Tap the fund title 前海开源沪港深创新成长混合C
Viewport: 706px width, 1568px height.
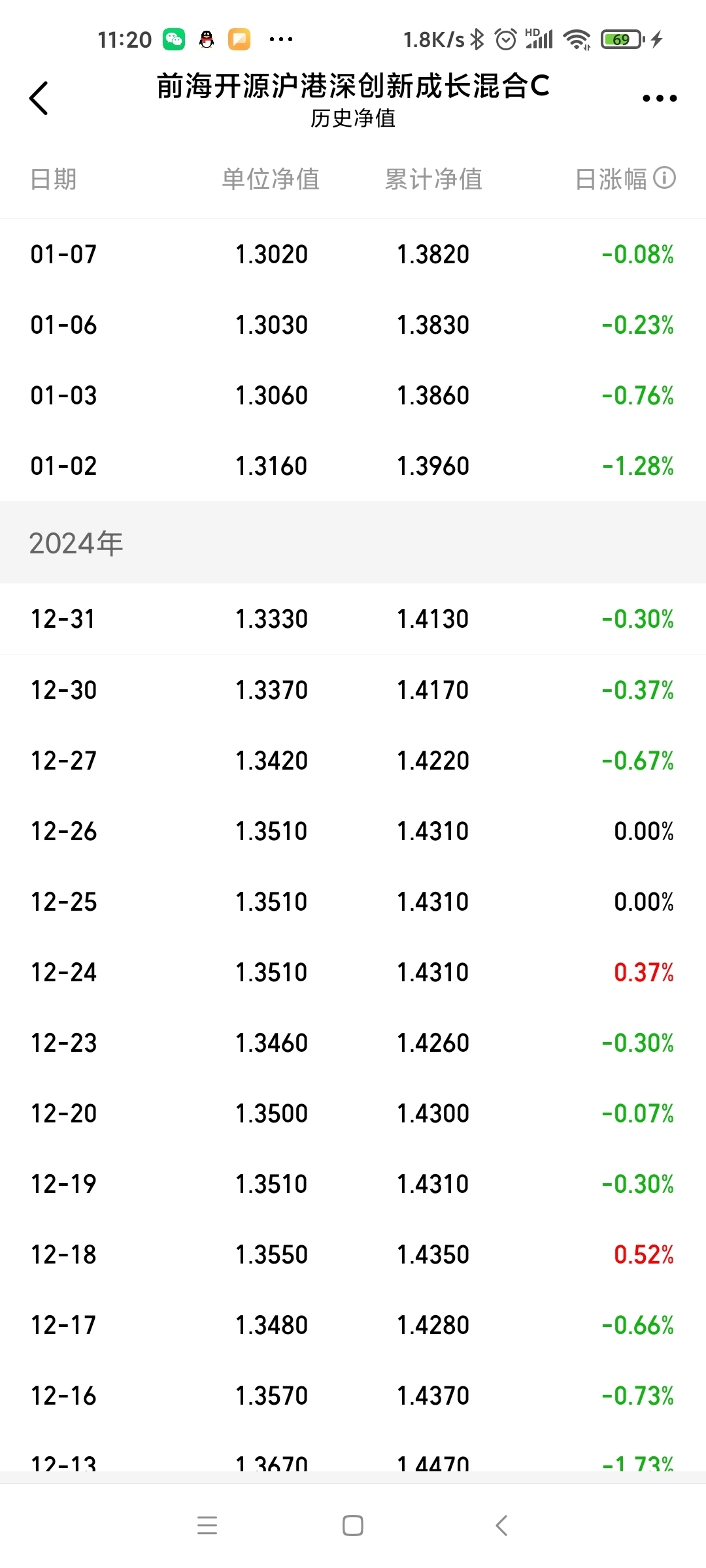[x=353, y=86]
